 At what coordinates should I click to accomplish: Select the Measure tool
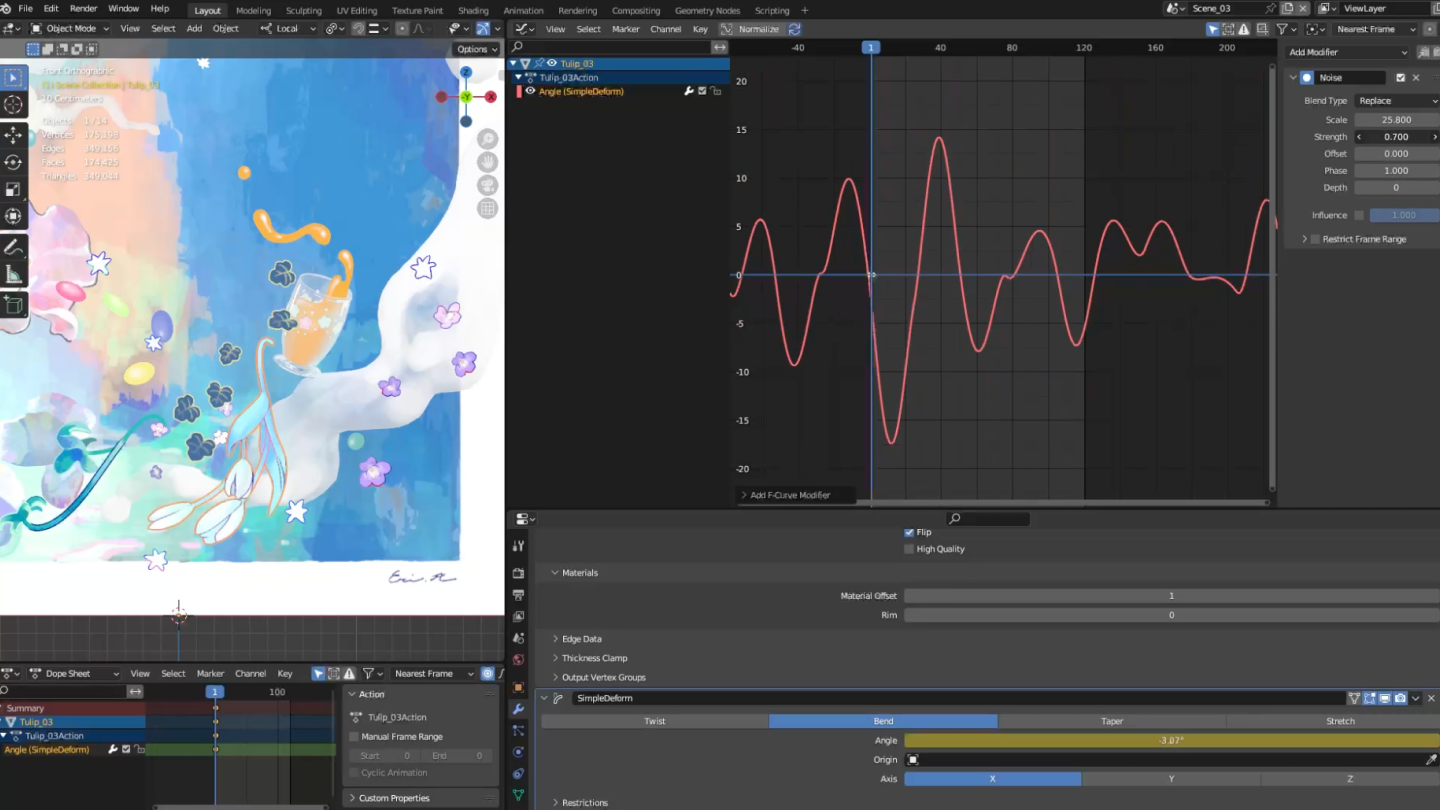(14, 273)
